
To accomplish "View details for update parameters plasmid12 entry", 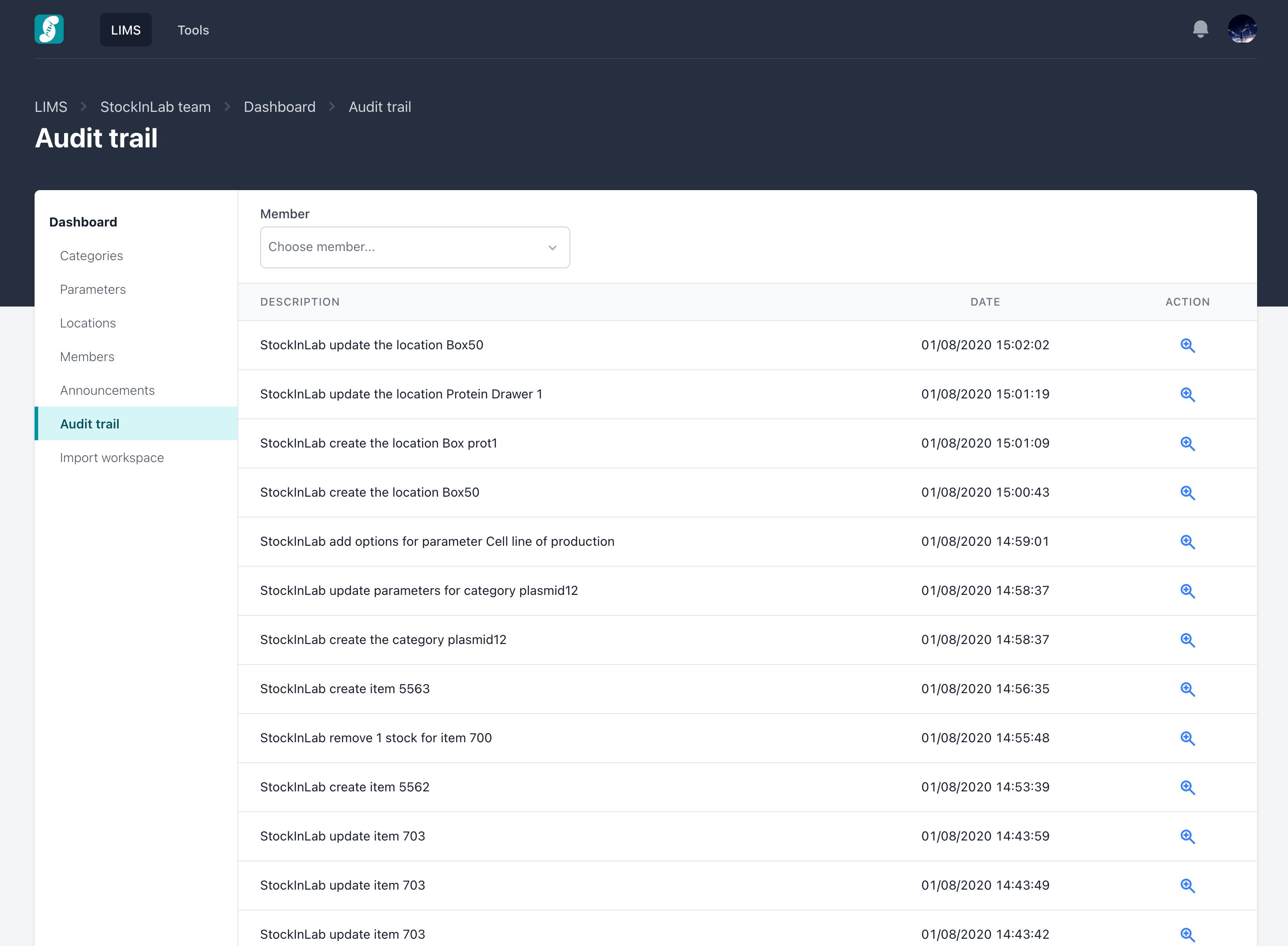I will tap(1187, 591).
